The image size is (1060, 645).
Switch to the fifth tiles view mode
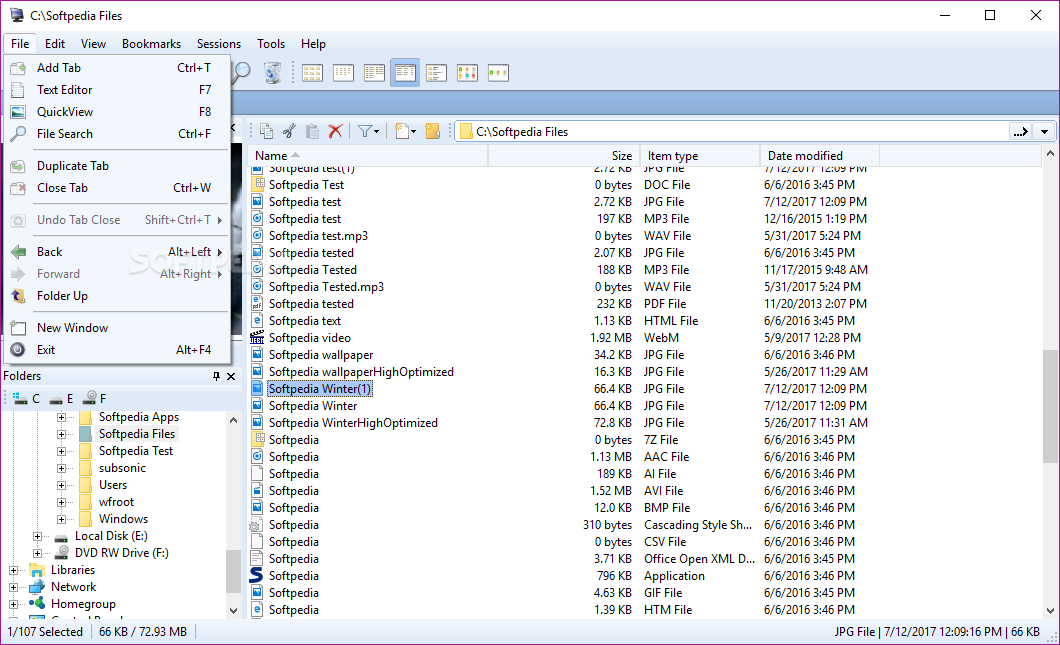[x=436, y=72]
